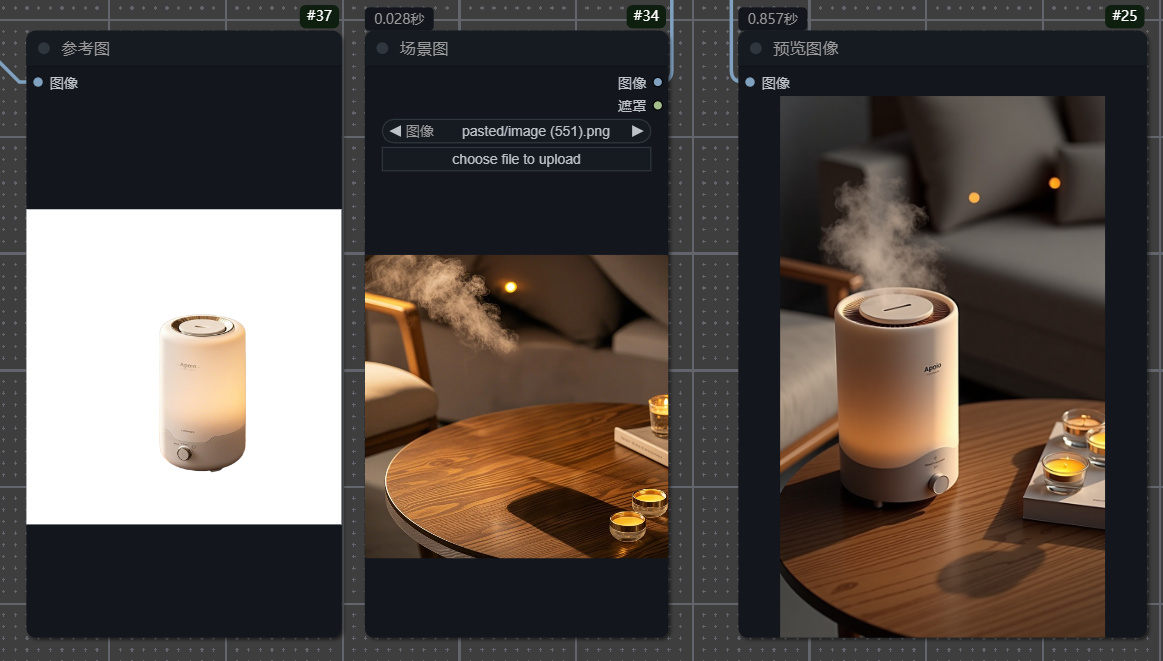Select previous image with the left arrow

(x=395, y=131)
